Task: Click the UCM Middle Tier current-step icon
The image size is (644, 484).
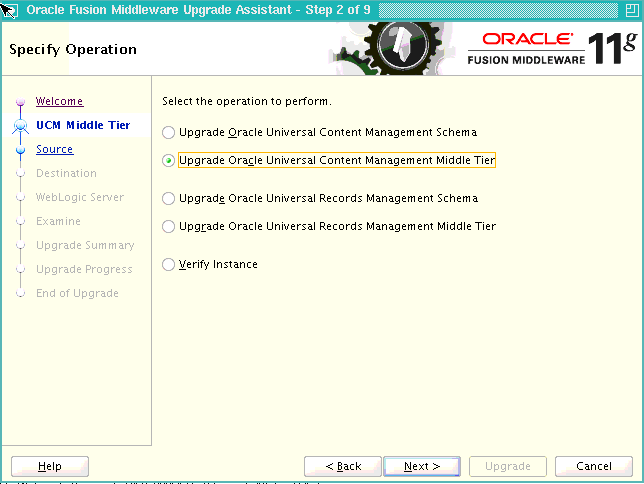Action: pyautogui.click(x=21, y=125)
